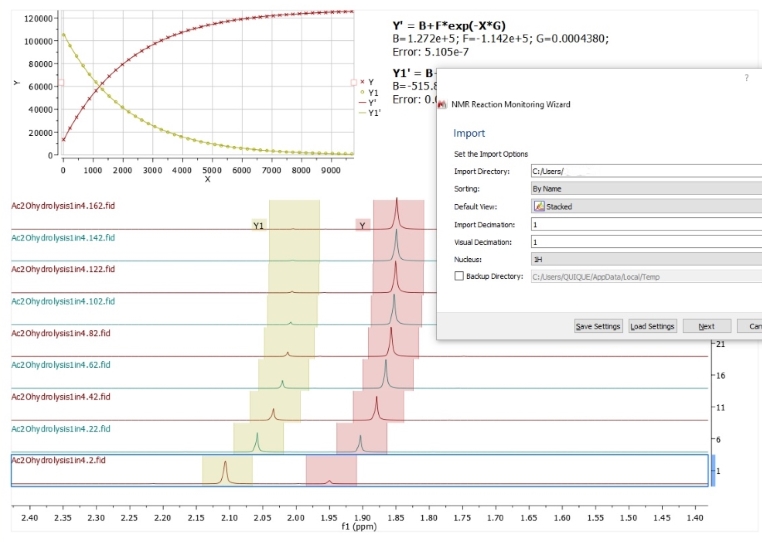Click the Import Directory path field
This screenshot has width=762, height=542.
coord(645,171)
